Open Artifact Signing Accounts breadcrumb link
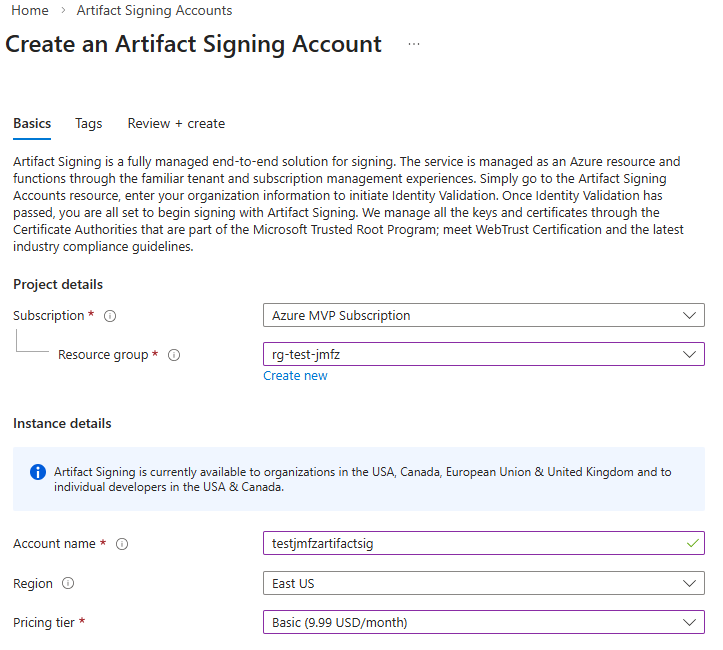The width and height of the screenshot is (723, 650). (155, 11)
